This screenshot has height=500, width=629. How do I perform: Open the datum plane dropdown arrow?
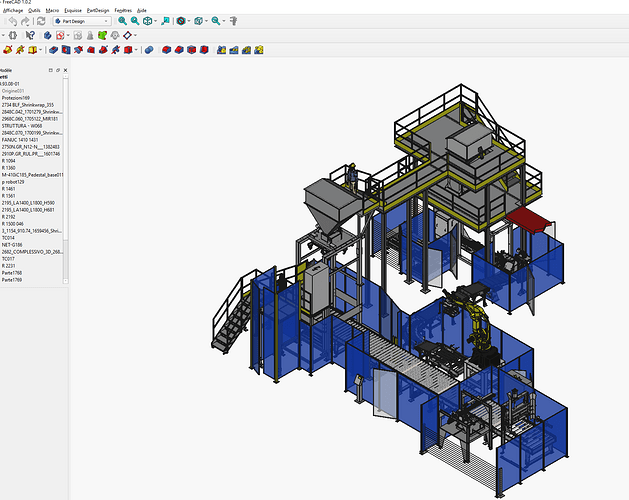pyautogui.click(x=135, y=36)
